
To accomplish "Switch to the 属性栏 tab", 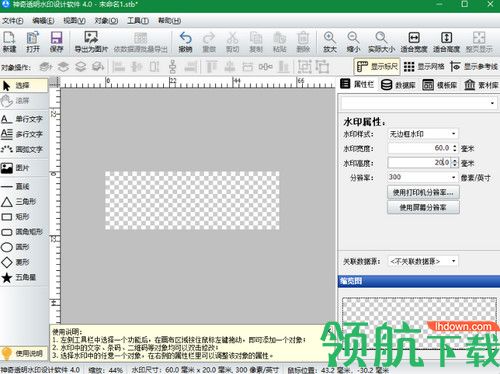I will click(x=357, y=84).
